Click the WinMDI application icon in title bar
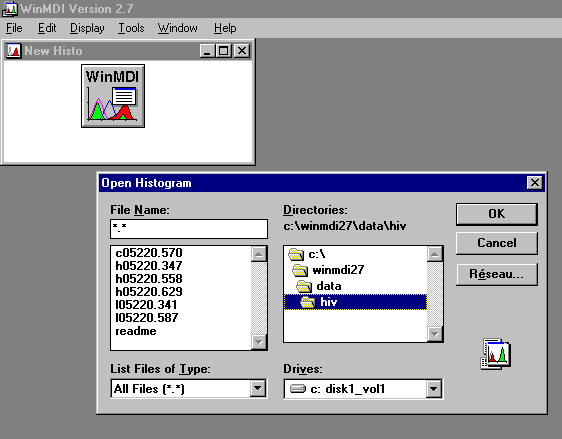This screenshot has width=562, height=439. (9, 9)
